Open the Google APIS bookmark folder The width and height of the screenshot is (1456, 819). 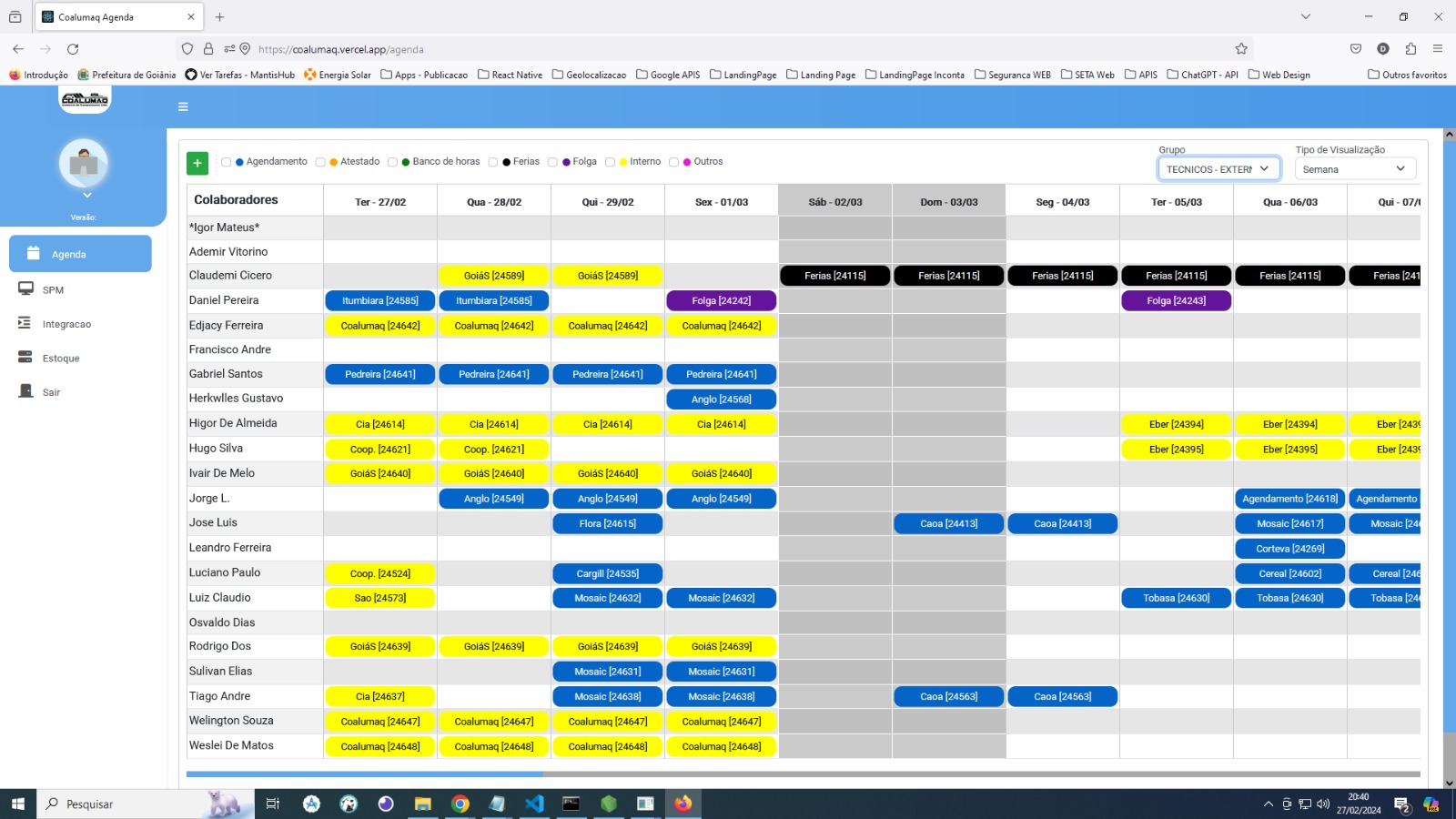click(668, 75)
